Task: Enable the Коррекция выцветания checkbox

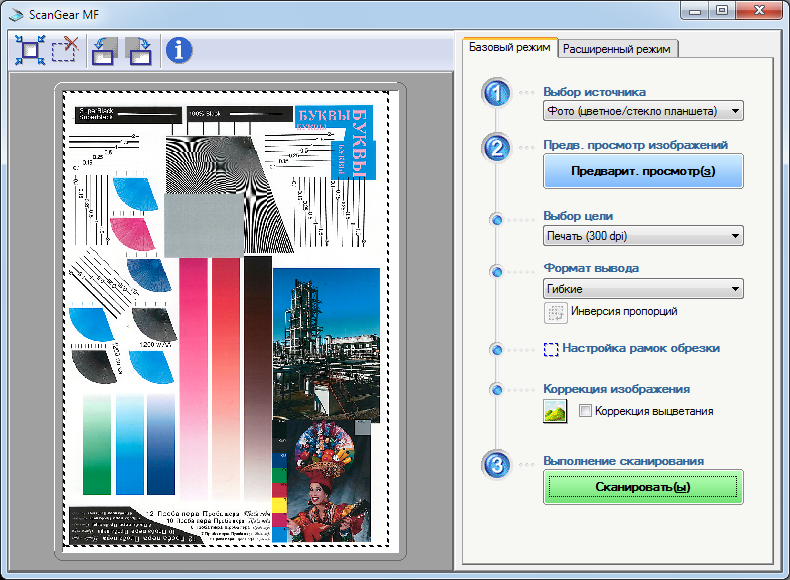Action: [x=585, y=411]
